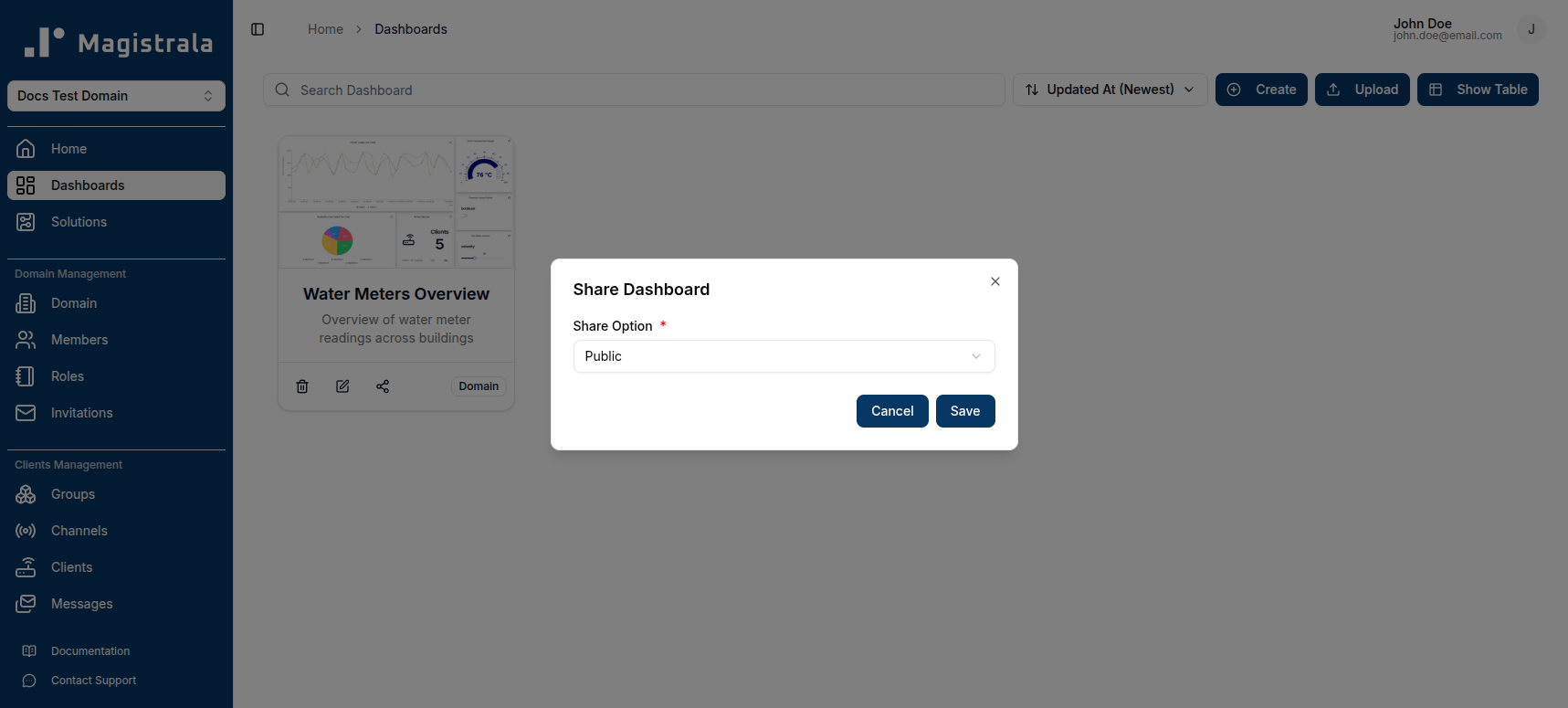The image size is (1568, 708).
Task: Click the Documentation book icon
Action: pos(29,651)
